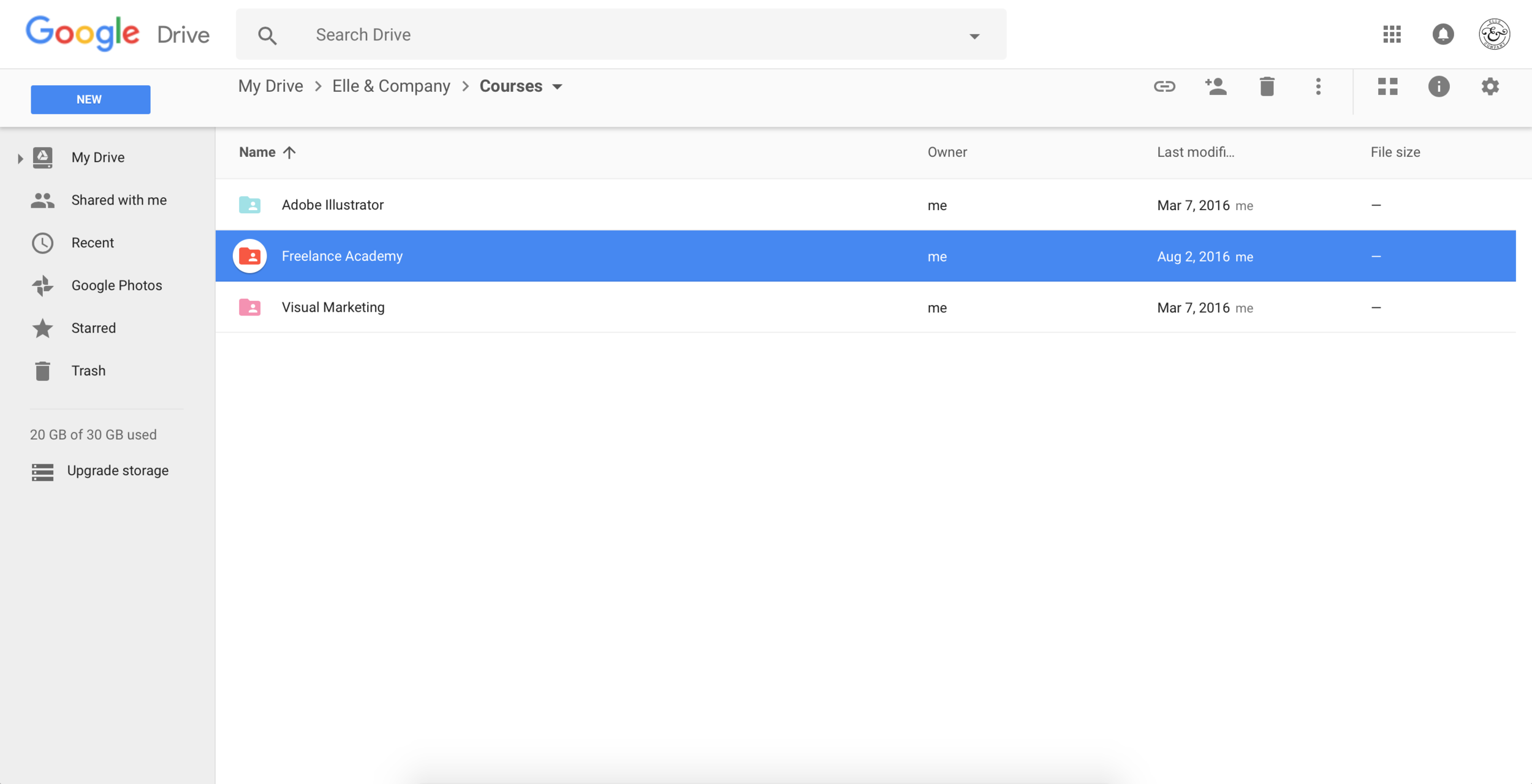Open the account profile avatar
Viewport: 1532px width, 784px height.
point(1494,34)
